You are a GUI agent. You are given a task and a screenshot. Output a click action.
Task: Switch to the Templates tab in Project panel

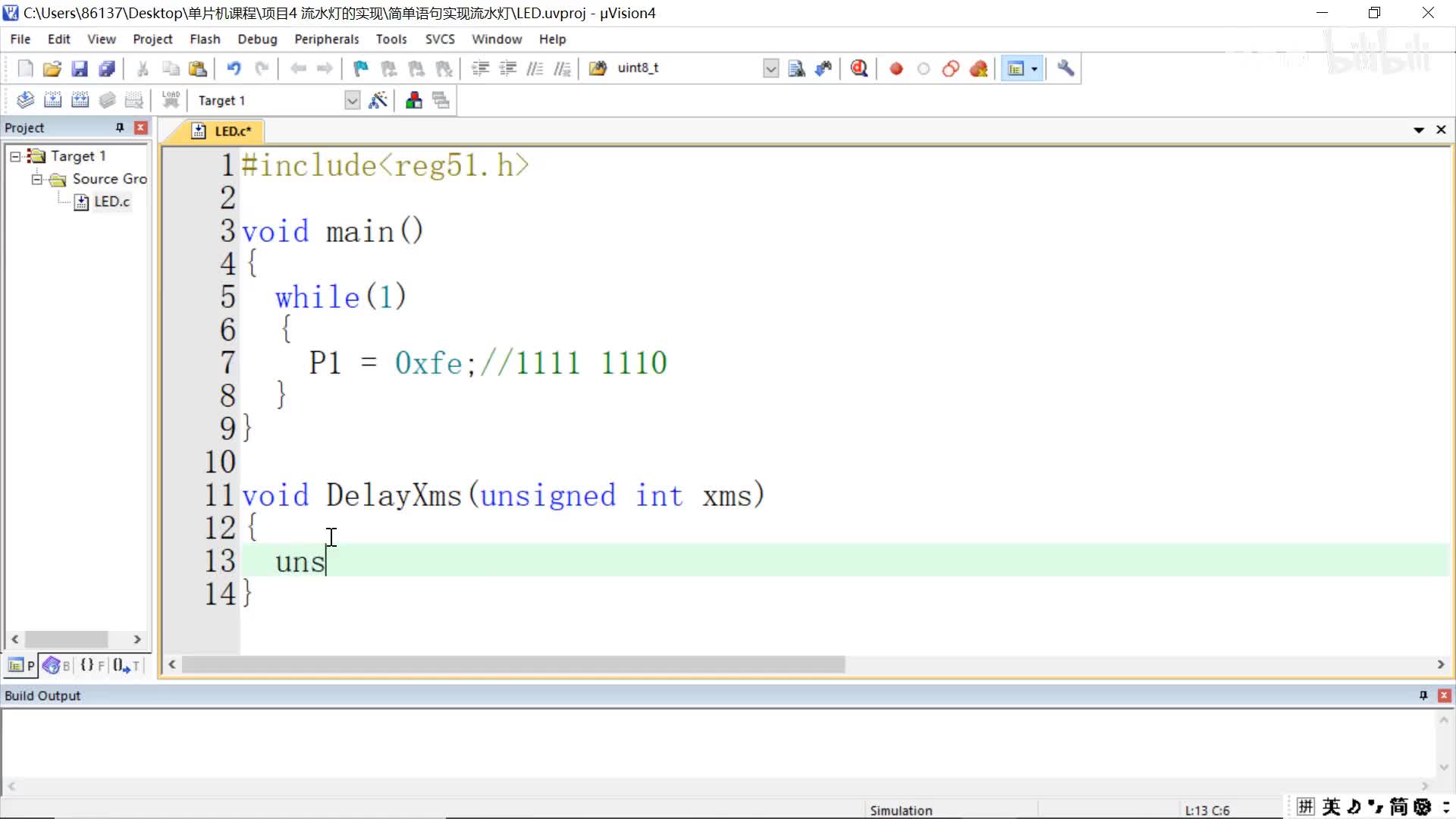click(127, 666)
